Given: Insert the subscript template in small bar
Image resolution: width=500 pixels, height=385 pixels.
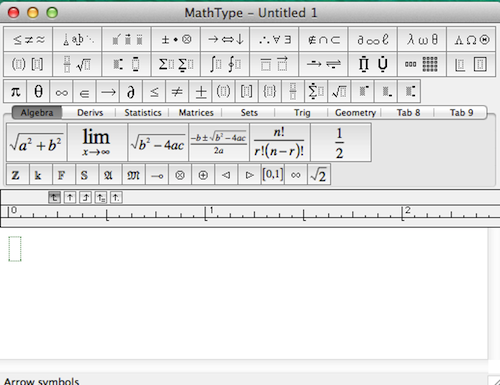Looking at the screenshot, I should (x=385, y=91).
